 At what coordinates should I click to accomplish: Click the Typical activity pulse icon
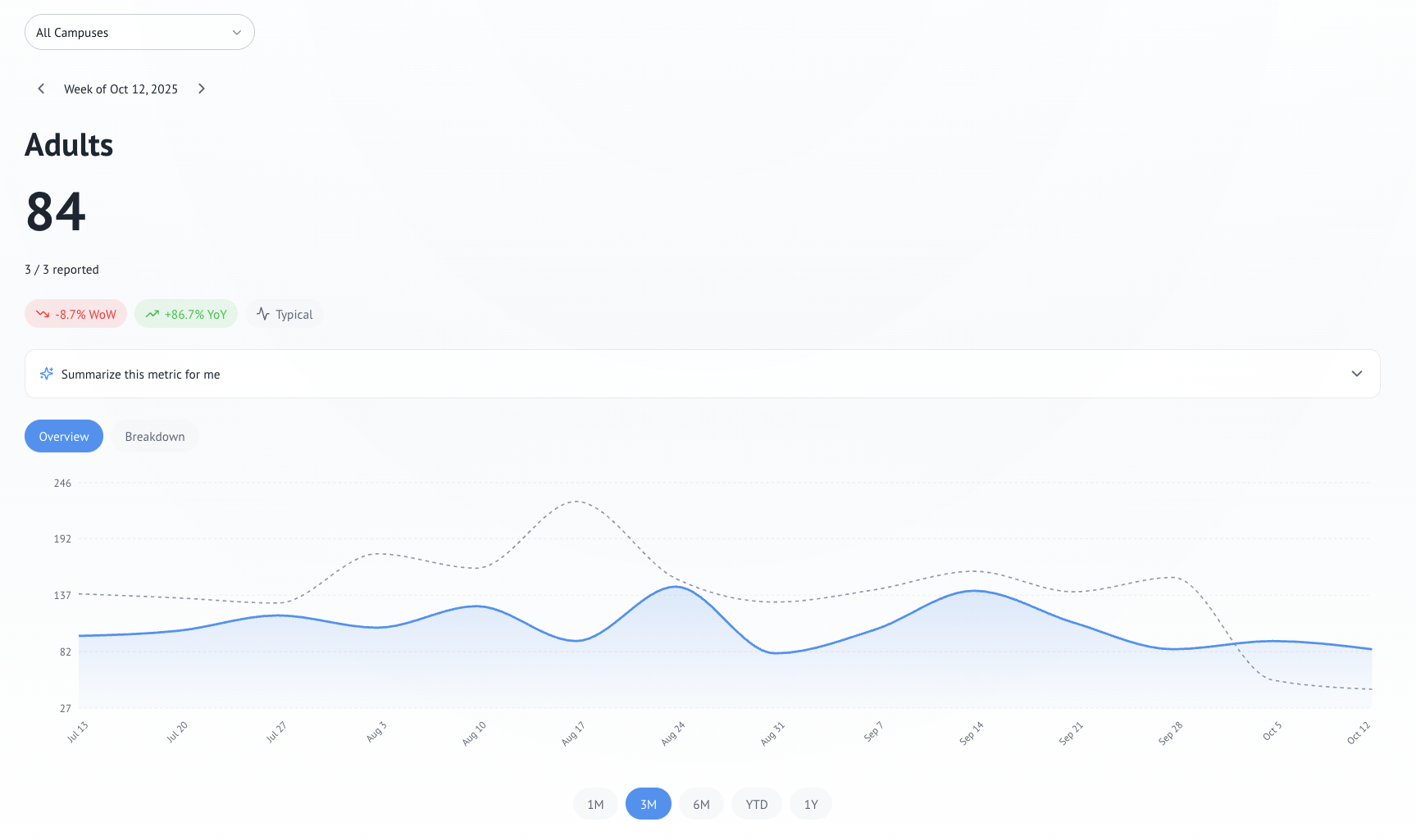(263, 314)
